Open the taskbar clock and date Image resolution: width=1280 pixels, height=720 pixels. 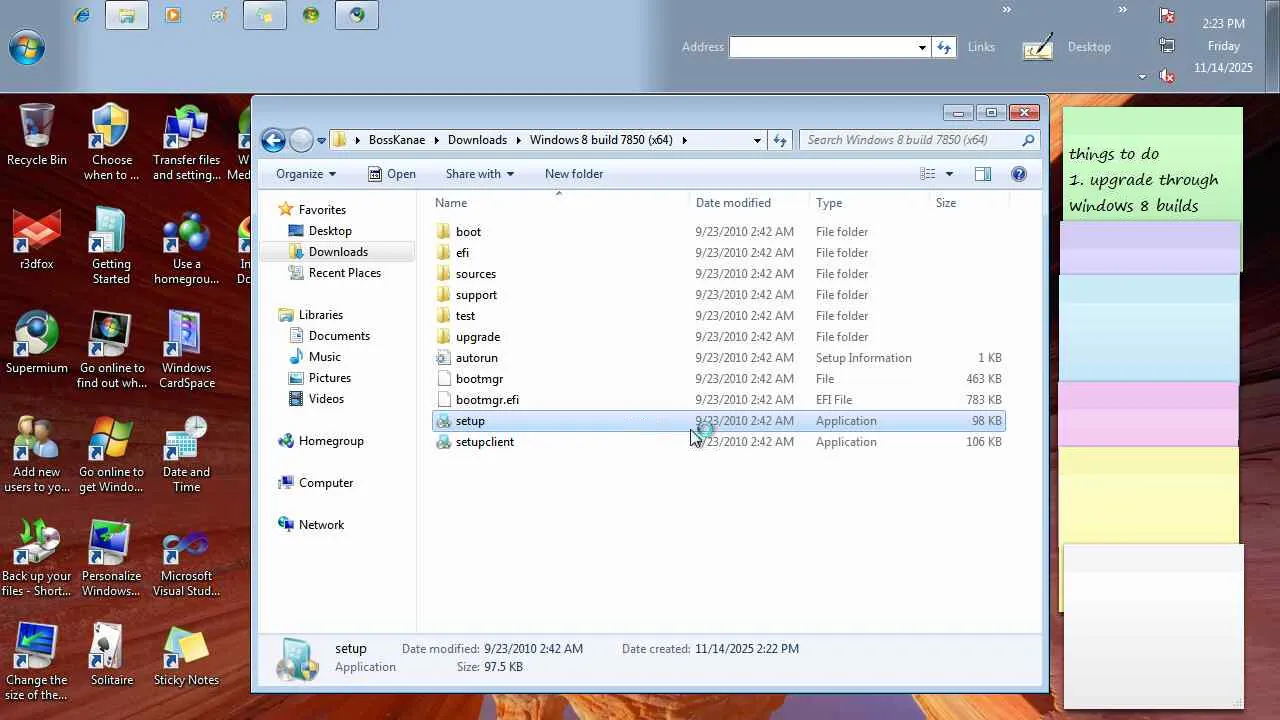(1223, 45)
